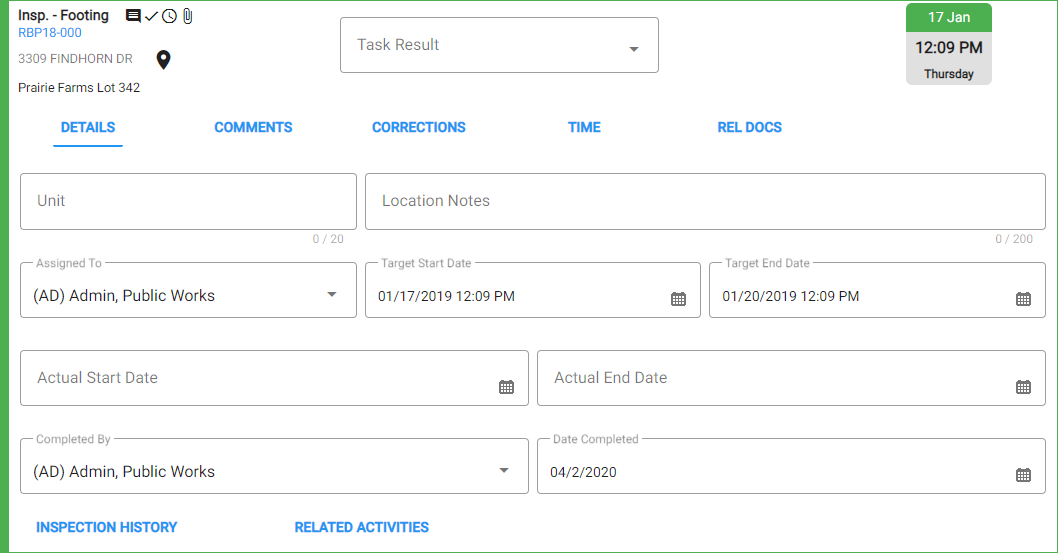1058x553 pixels.
Task: Click the paperclip attachment icon
Action: 188,16
